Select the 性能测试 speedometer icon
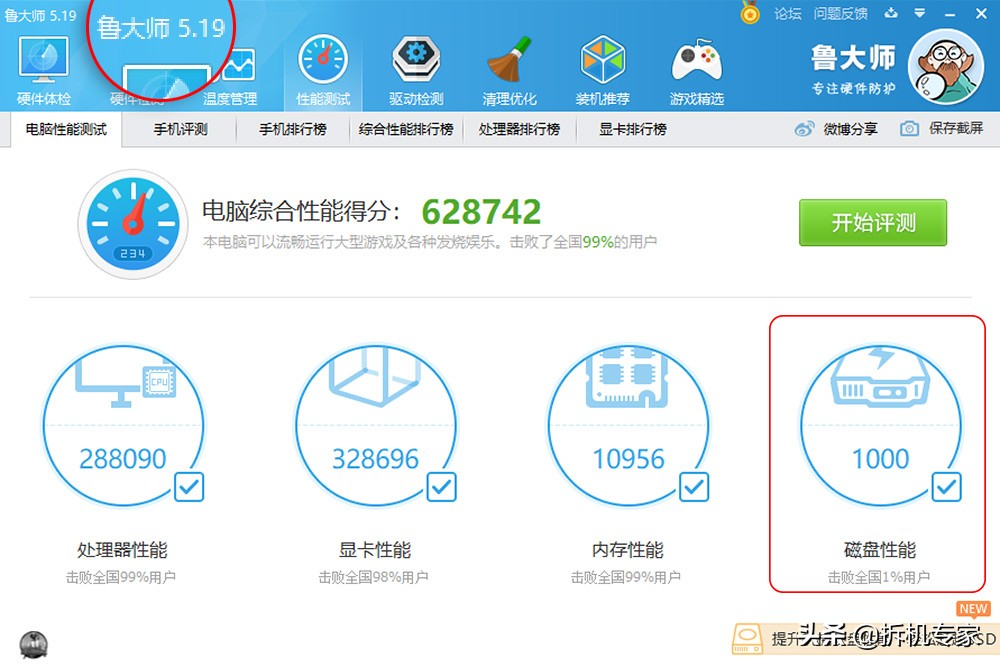Screen dimensions: 1000x667 (322, 60)
